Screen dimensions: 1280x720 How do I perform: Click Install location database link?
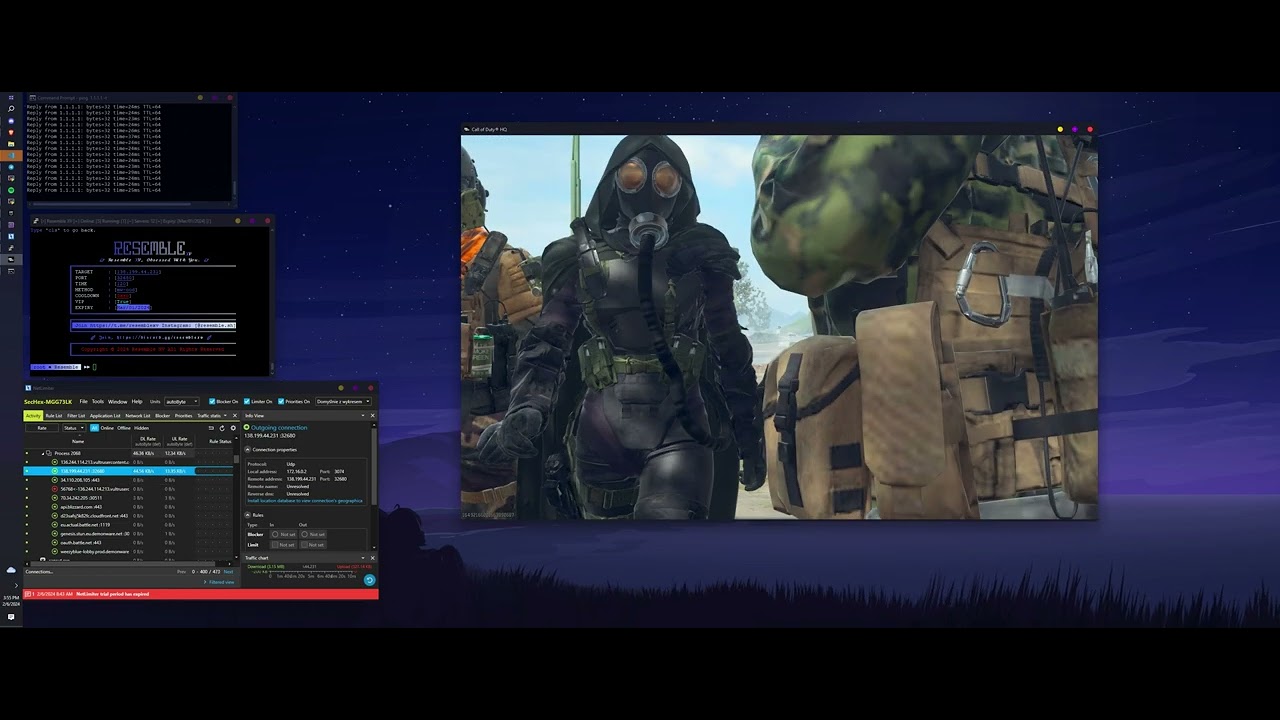(x=305, y=501)
